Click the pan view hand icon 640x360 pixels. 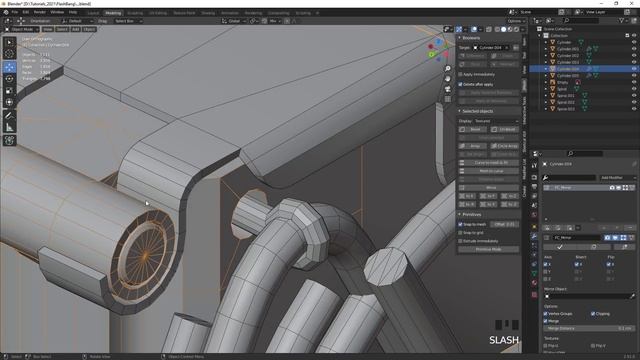[x=448, y=78]
